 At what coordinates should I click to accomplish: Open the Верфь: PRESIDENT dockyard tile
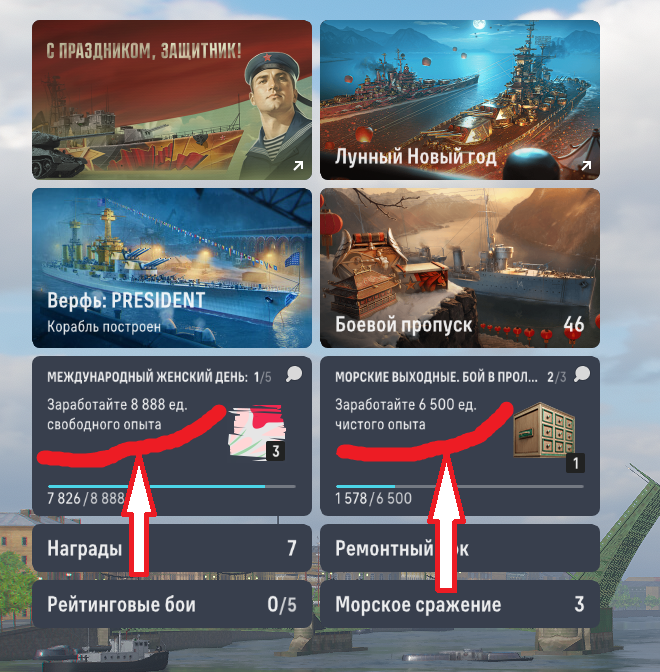(172, 268)
